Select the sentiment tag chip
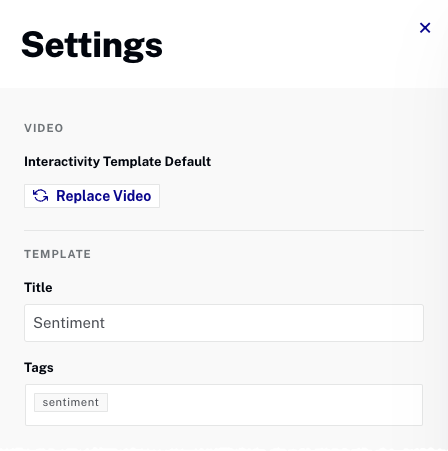The height and width of the screenshot is (451, 448). pos(71,402)
